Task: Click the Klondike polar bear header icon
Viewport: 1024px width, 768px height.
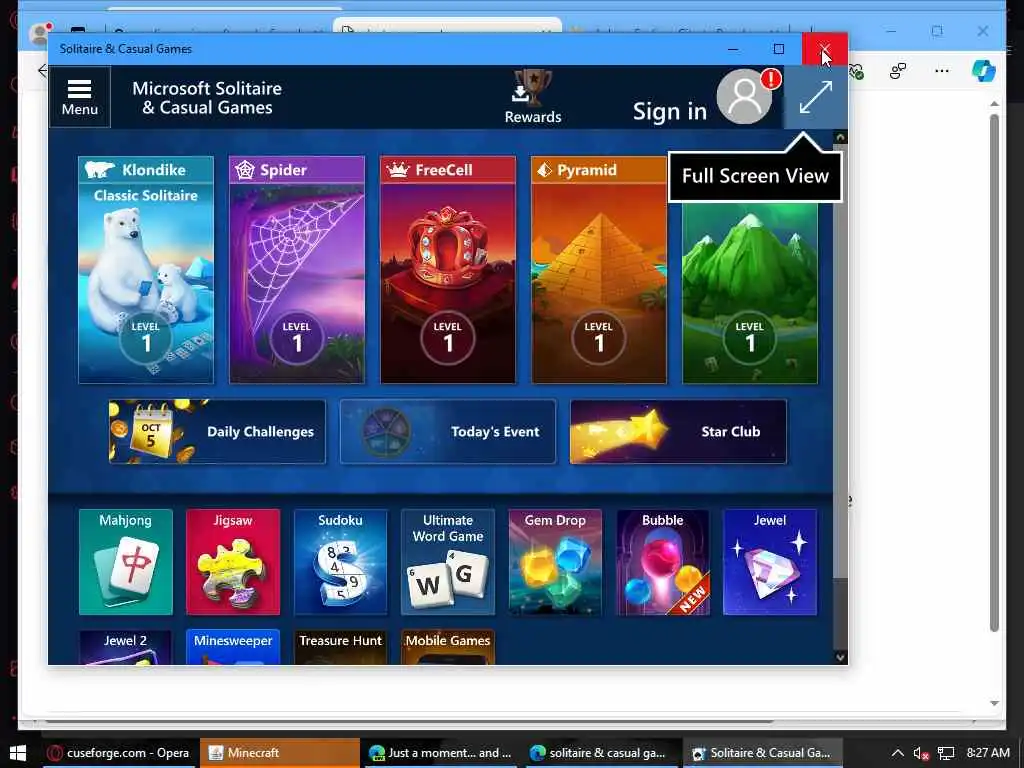Action: point(99,170)
